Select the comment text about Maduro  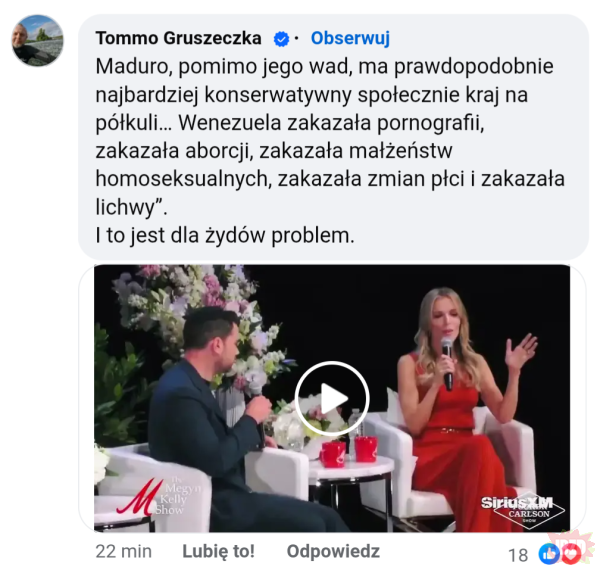coord(330,151)
